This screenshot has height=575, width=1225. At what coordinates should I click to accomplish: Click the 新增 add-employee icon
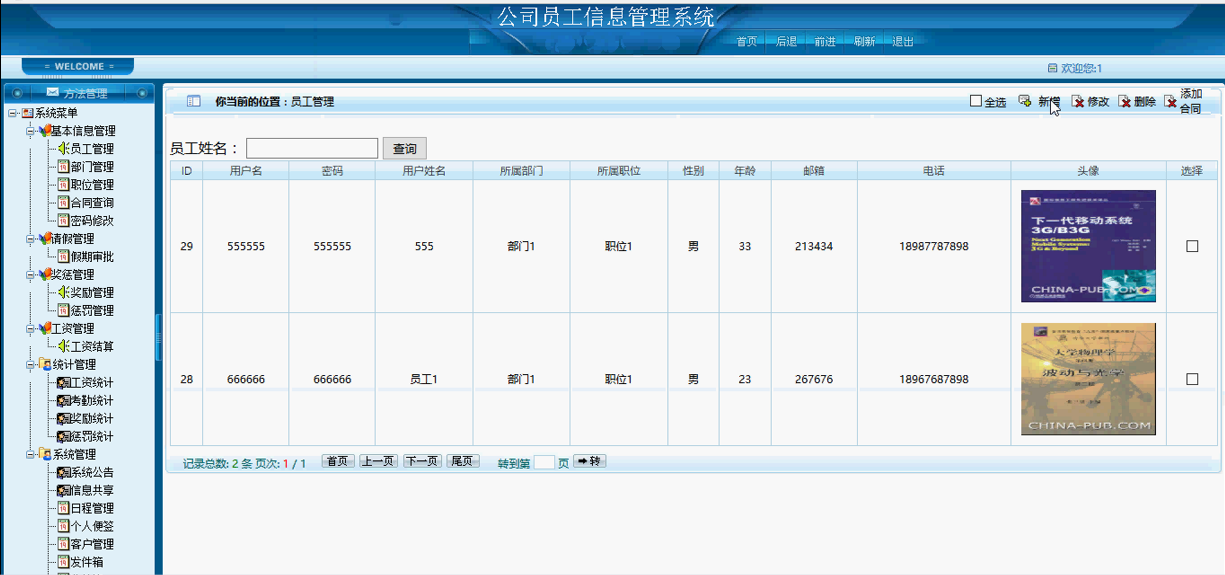point(1025,101)
